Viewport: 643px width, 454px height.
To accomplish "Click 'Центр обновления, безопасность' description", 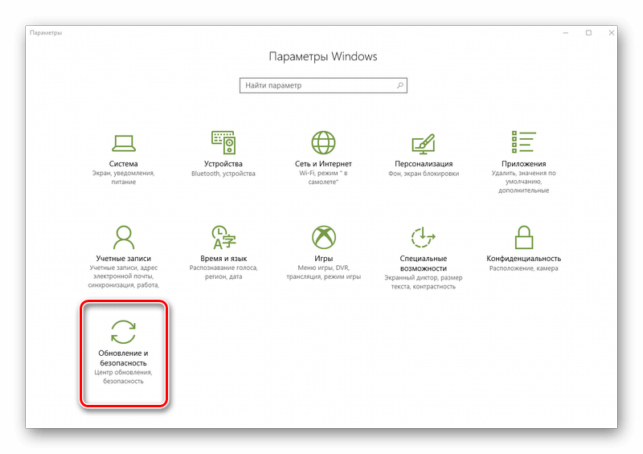I will 123,376.
